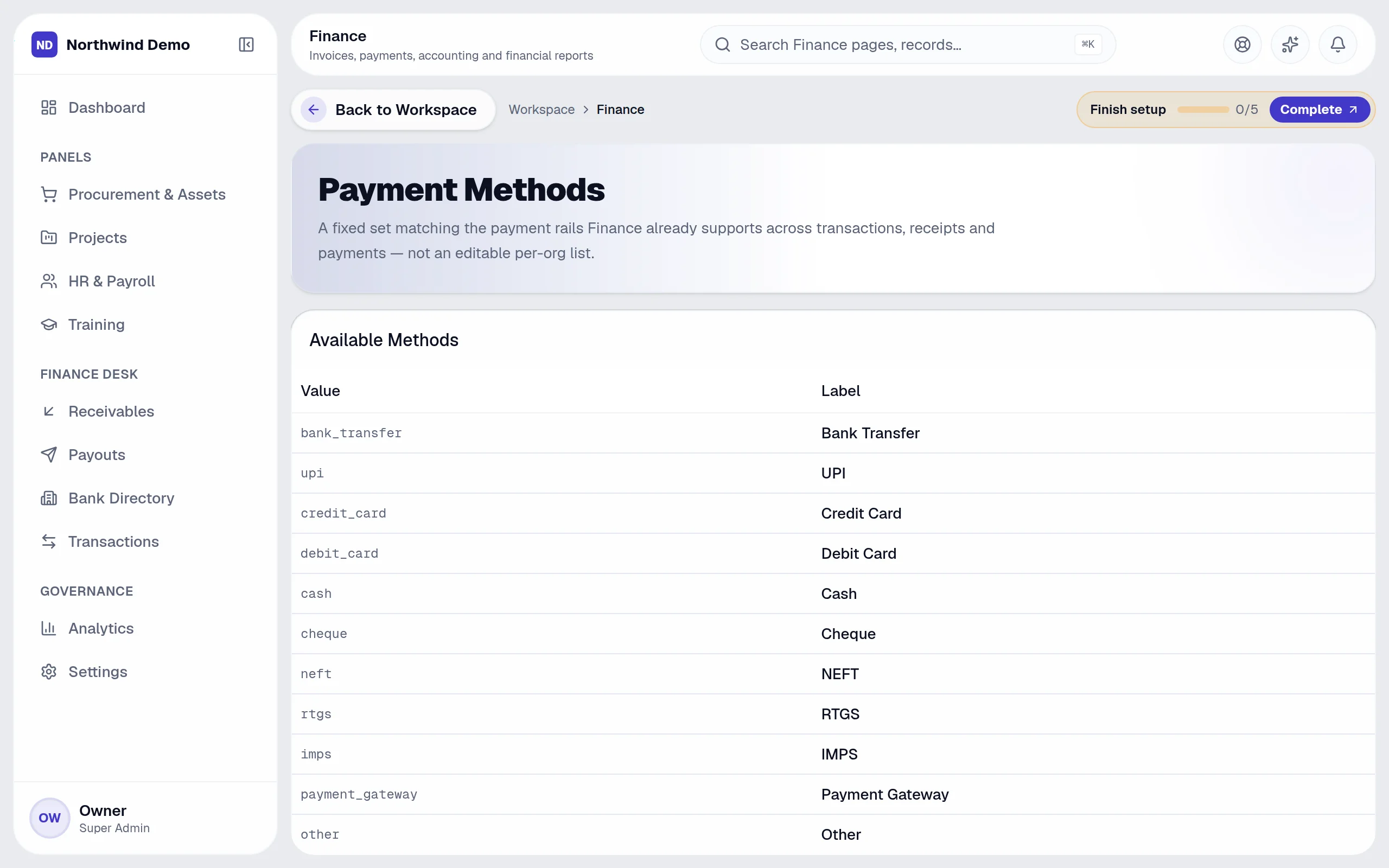
Task: Click the Procurement & Assets cart icon
Action: click(49, 195)
